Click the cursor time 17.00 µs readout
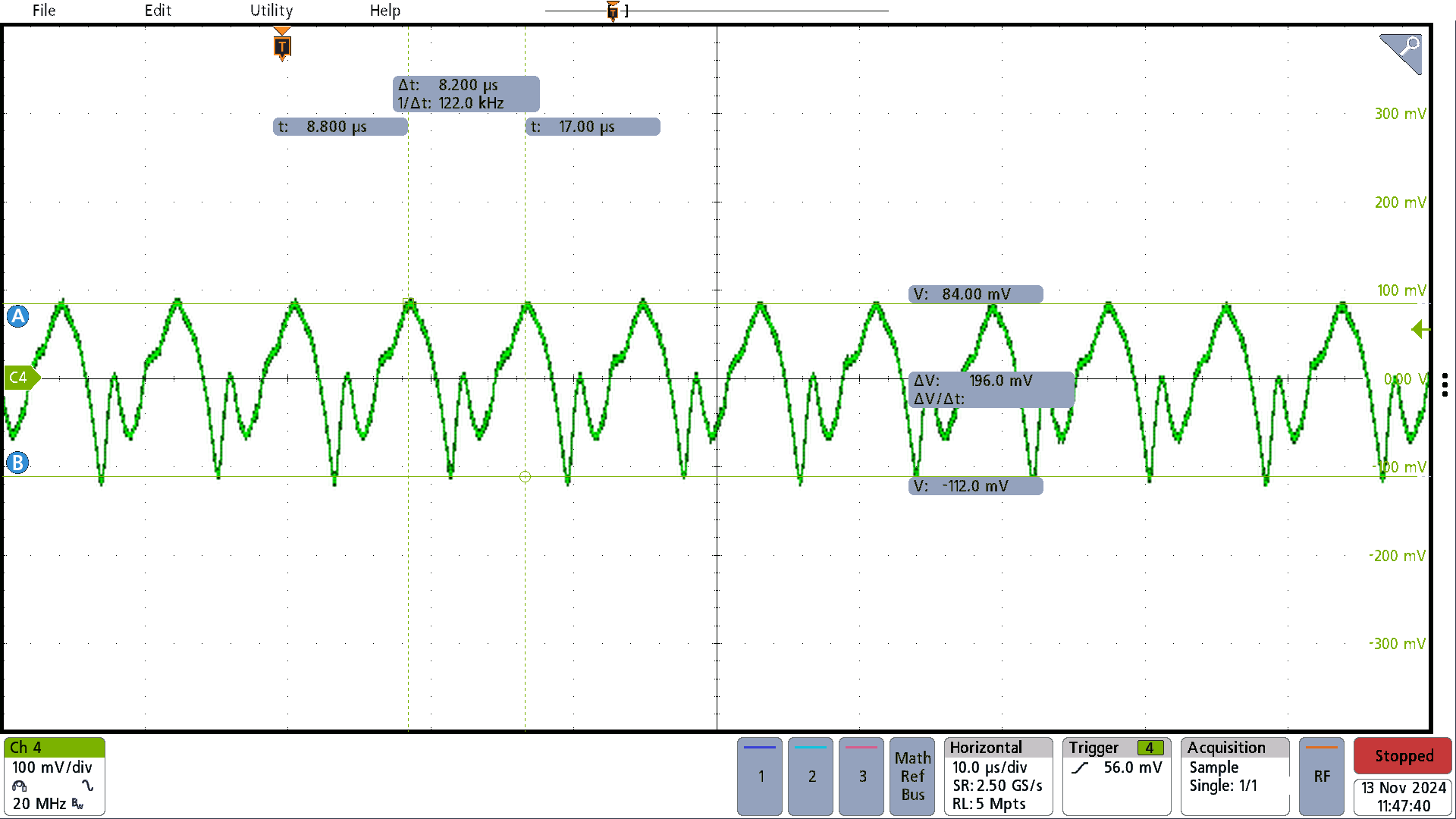1456x819 pixels. click(x=593, y=127)
